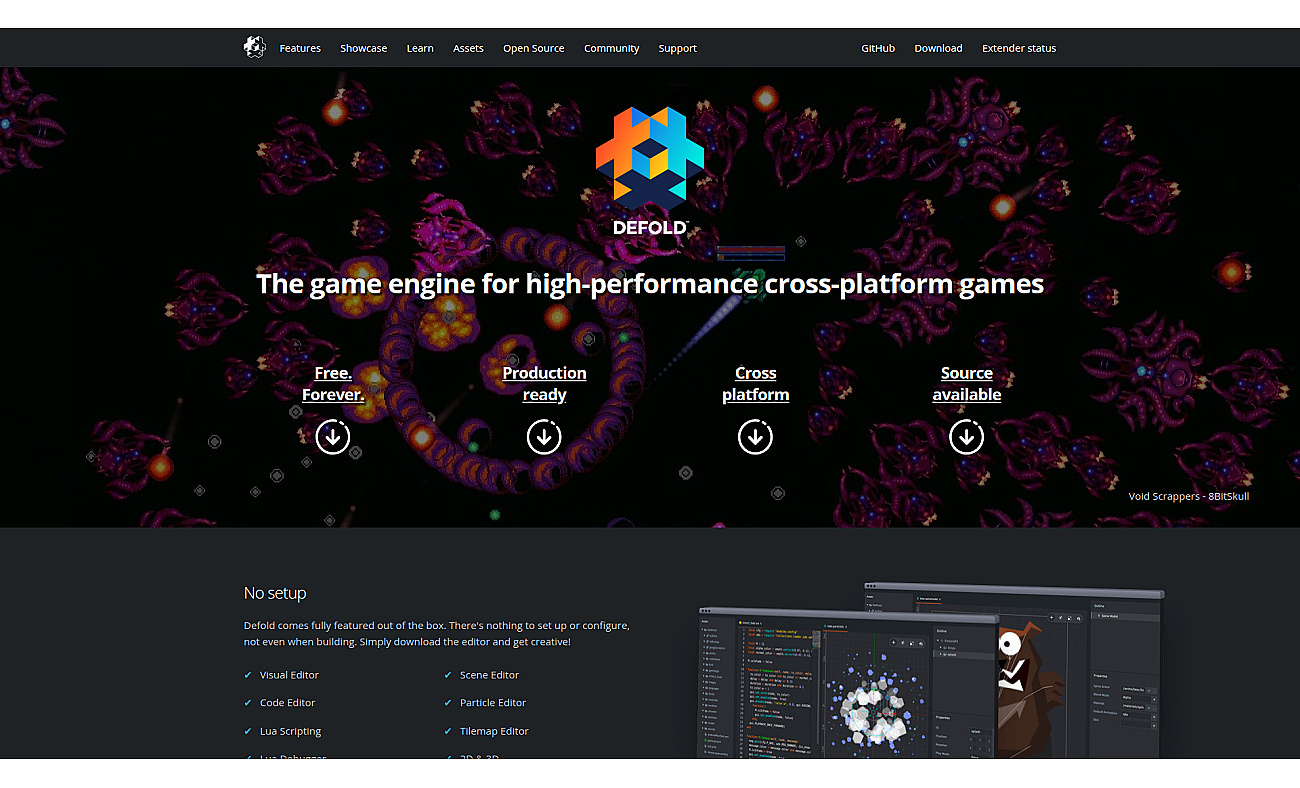
Task: Click down-arrow icon under Free. Forever.
Action: (x=333, y=437)
